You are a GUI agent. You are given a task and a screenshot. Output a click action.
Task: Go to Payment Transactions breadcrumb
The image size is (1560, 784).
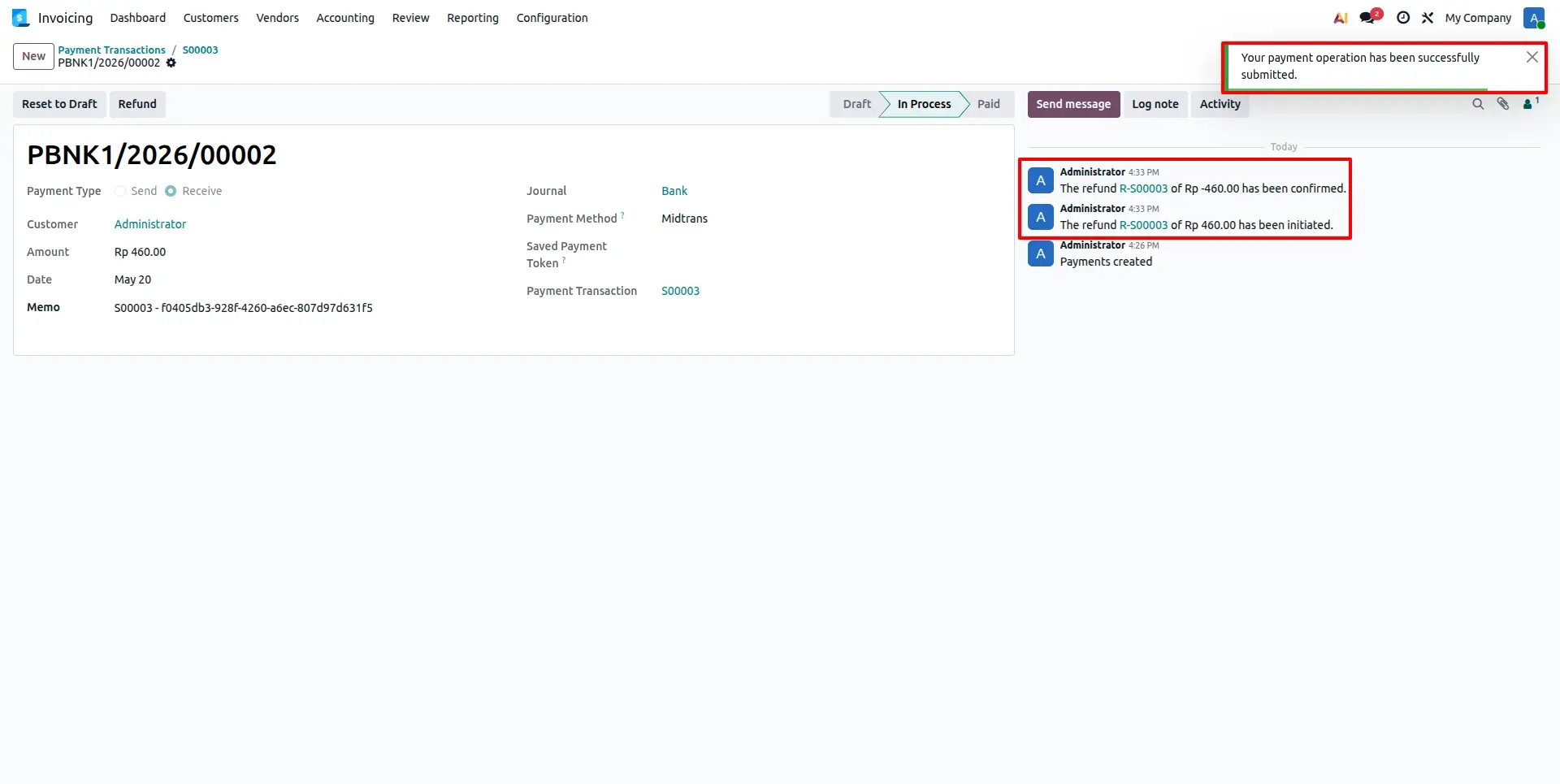pyautogui.click(x=111, y=50)
